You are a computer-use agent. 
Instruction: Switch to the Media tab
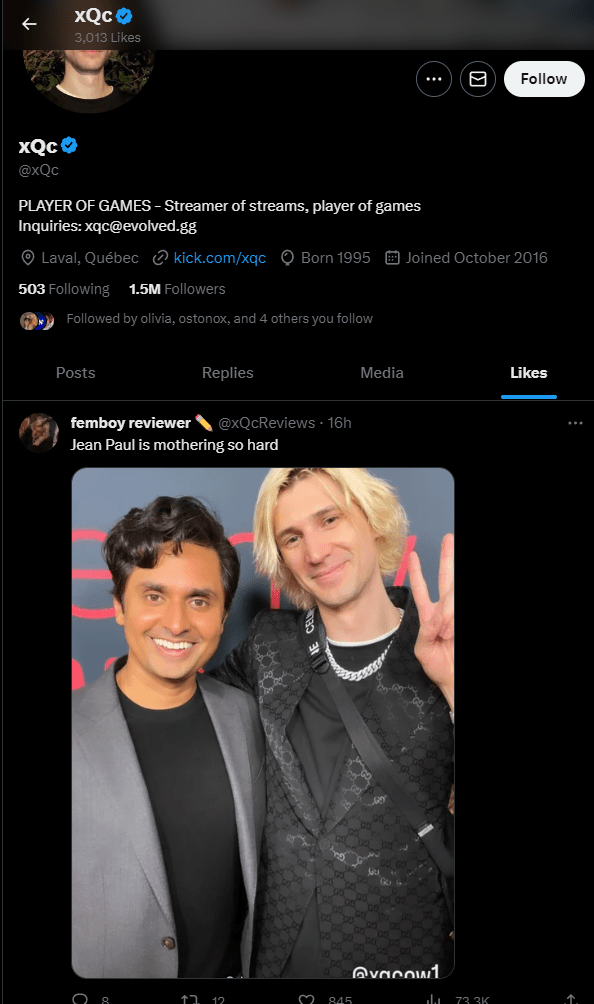coord(381,372)
